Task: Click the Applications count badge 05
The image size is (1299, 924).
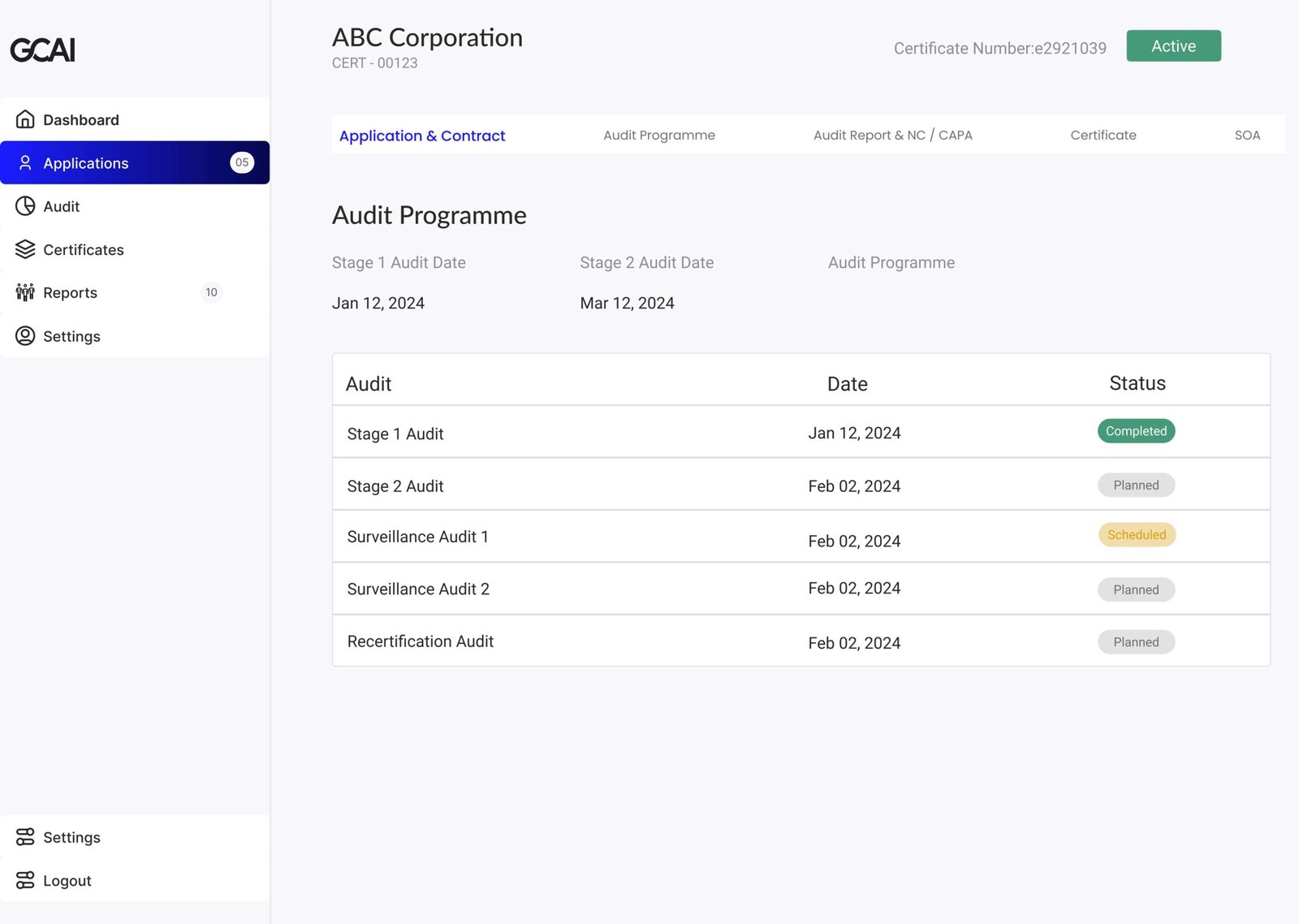Action: click(x=242, y=162)
